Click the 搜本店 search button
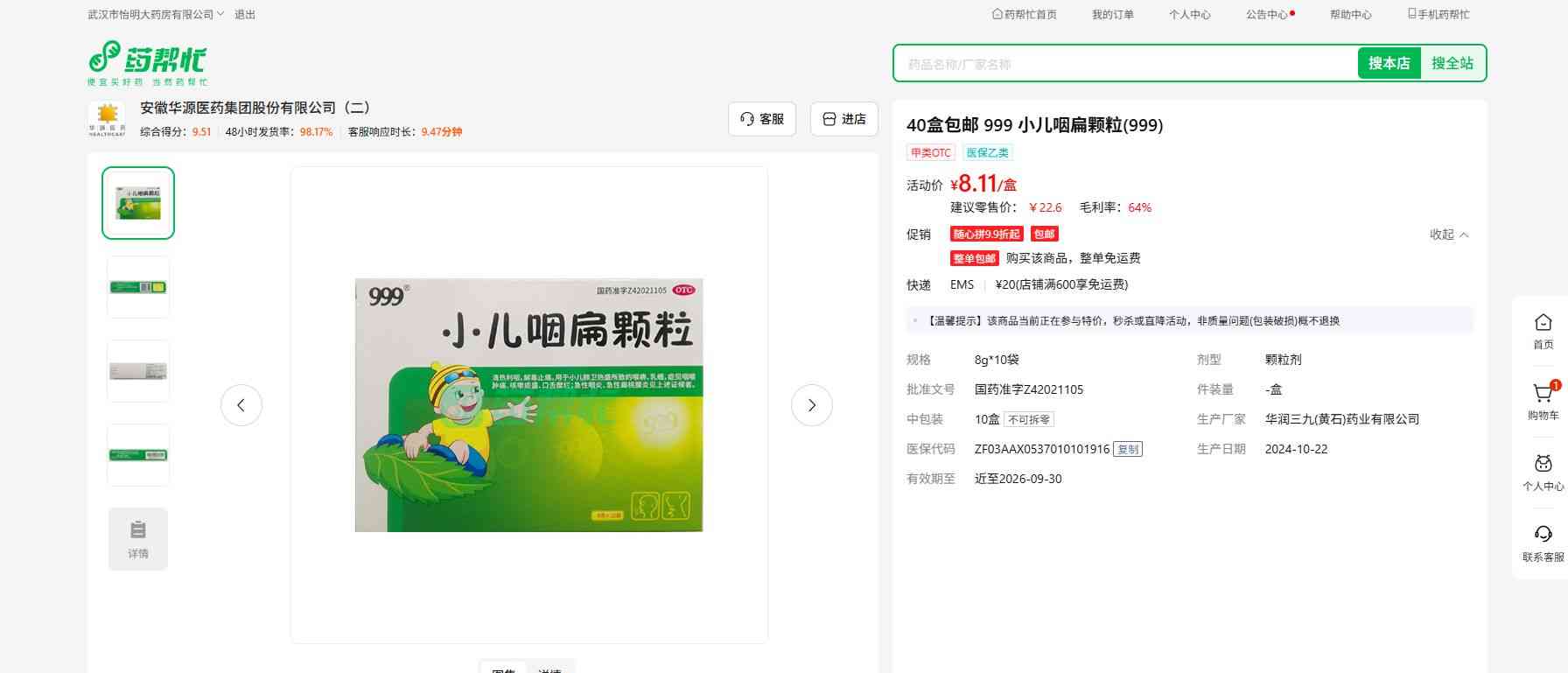Screen dimensions: 1568x673 pyautogui.click(x=1389, y=63)
